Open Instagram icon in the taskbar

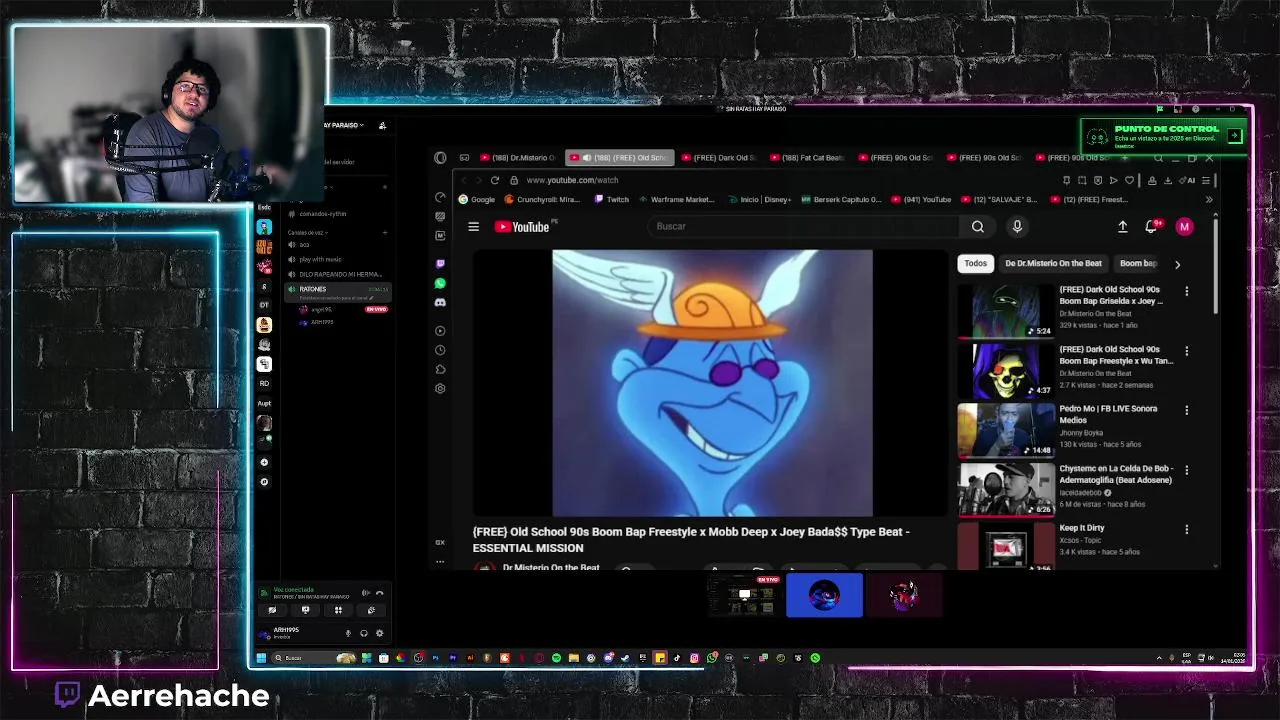coord(694,658)
